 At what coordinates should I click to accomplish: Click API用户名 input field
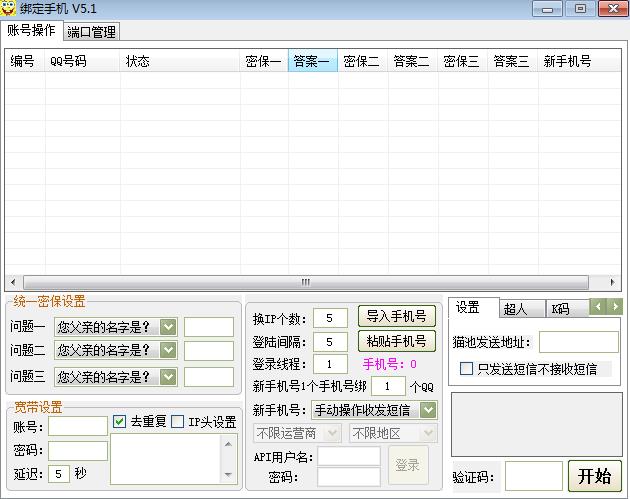point(349,456)
